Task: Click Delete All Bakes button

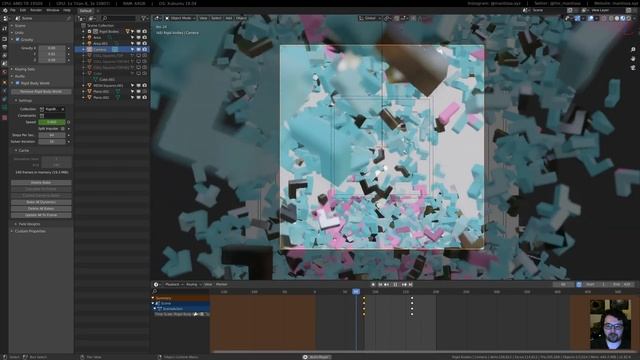Action: [41, 209]
